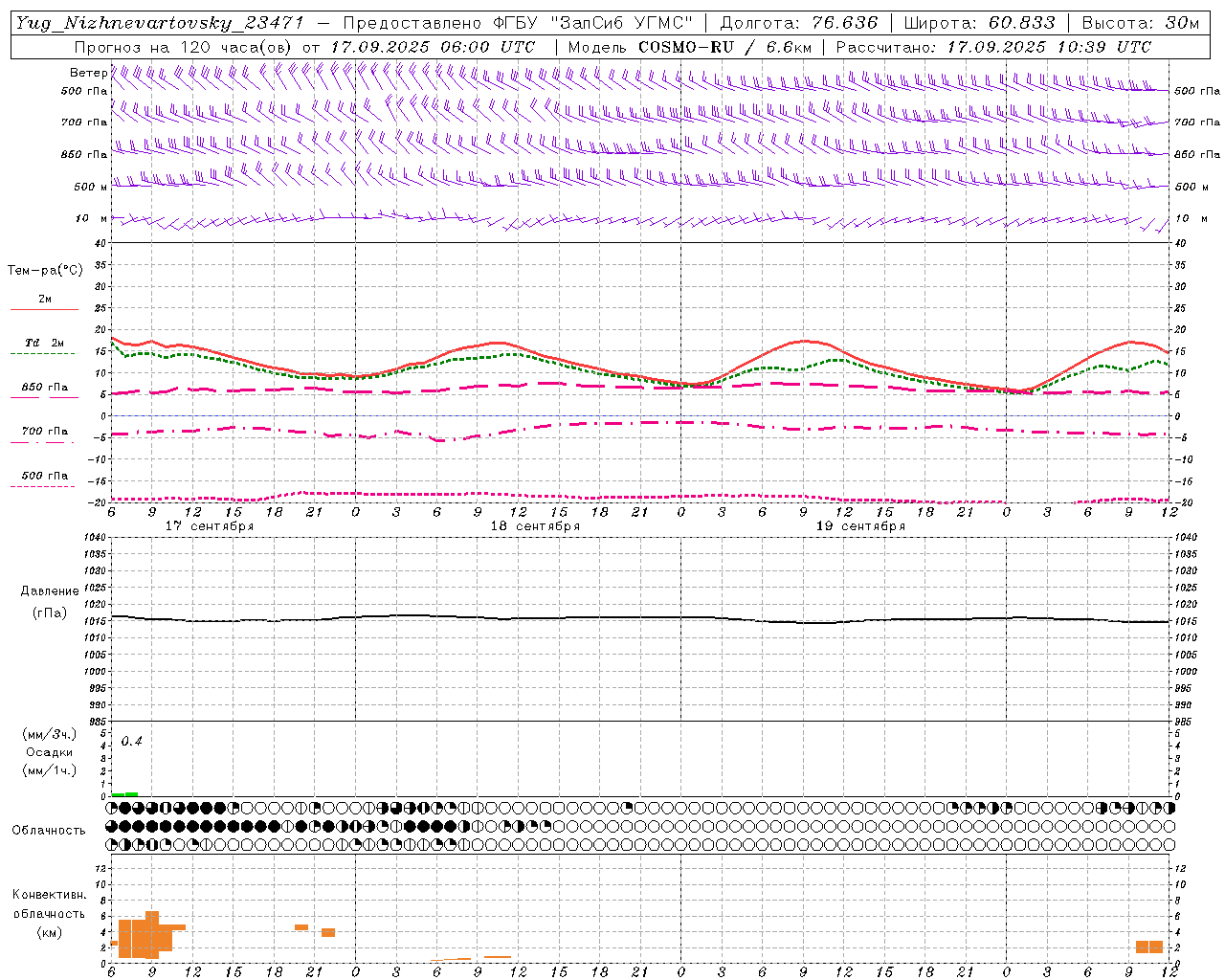This screenshot has height=980, width=1225.
Task: Click the Облачность cloudiness label
Action: pos(49,831)
